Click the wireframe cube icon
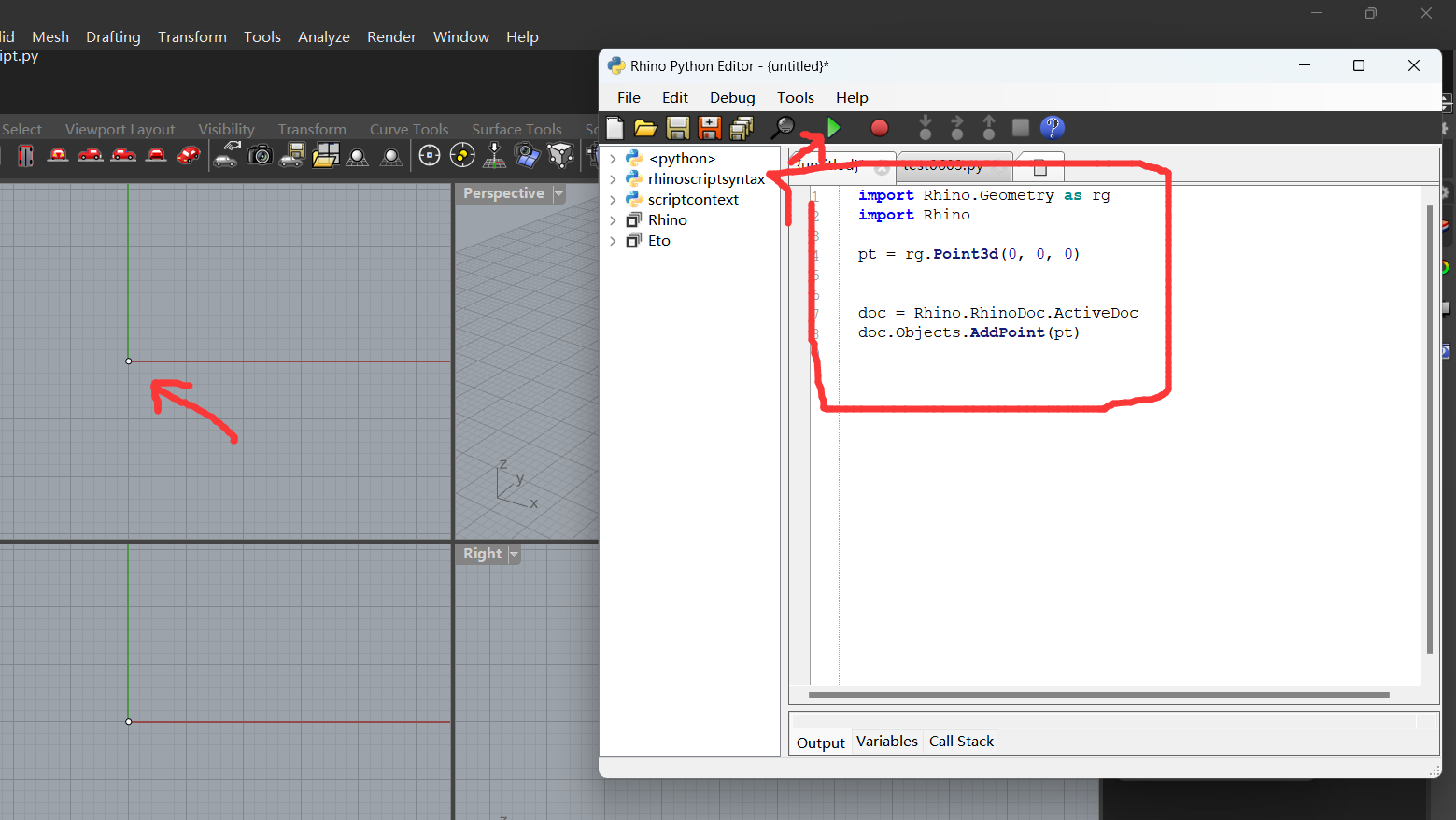The height and width of the screenshot is (820, 1456). point(561,155)
